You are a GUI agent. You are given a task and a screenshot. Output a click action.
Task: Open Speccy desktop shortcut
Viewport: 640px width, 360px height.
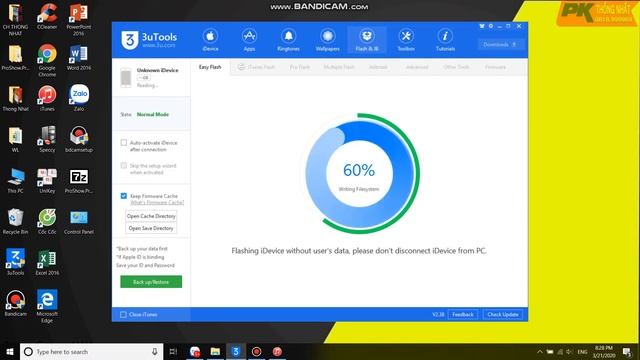click(47, 139)
